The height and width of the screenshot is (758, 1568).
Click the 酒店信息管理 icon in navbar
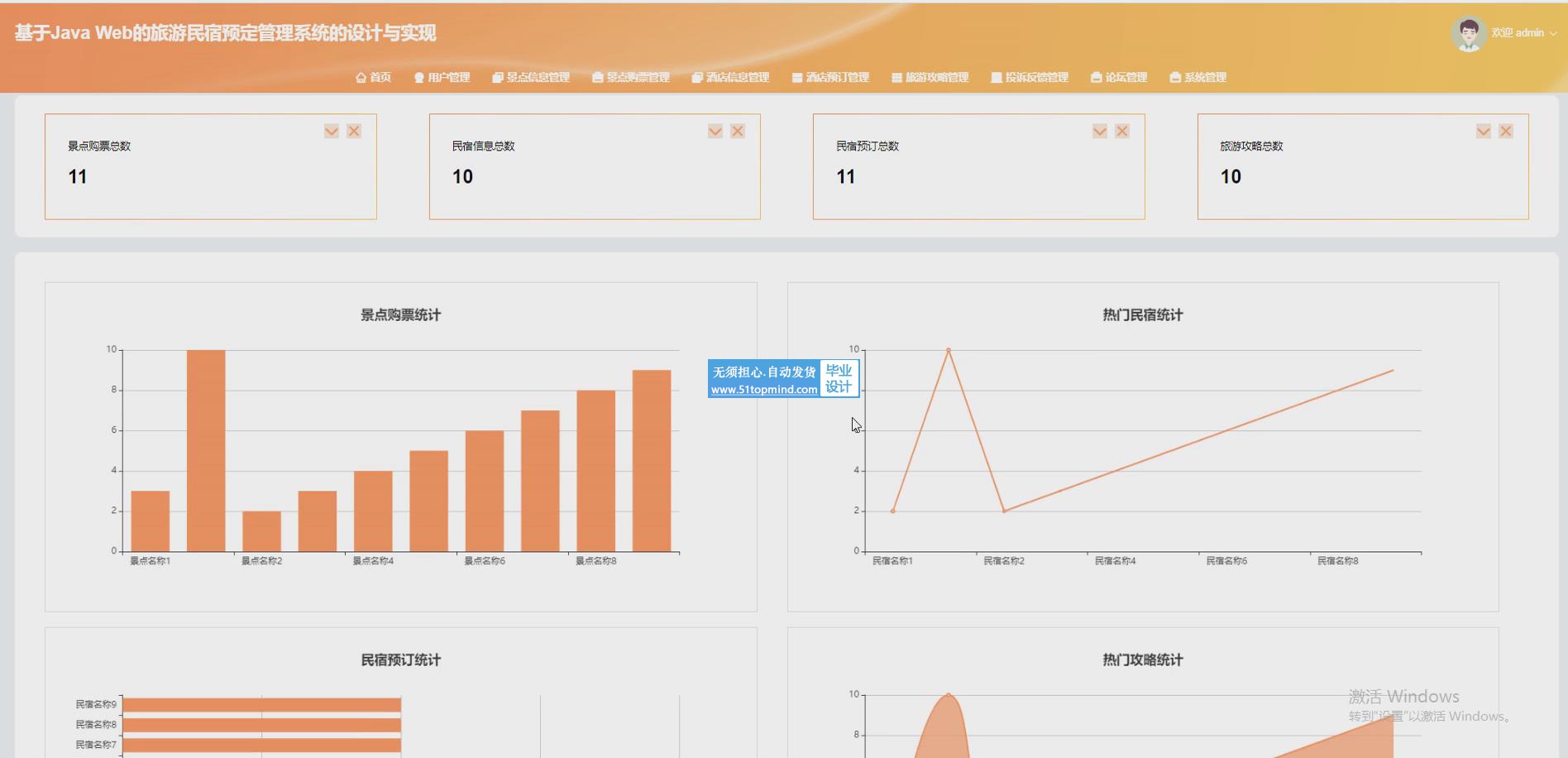click(697, 78)
